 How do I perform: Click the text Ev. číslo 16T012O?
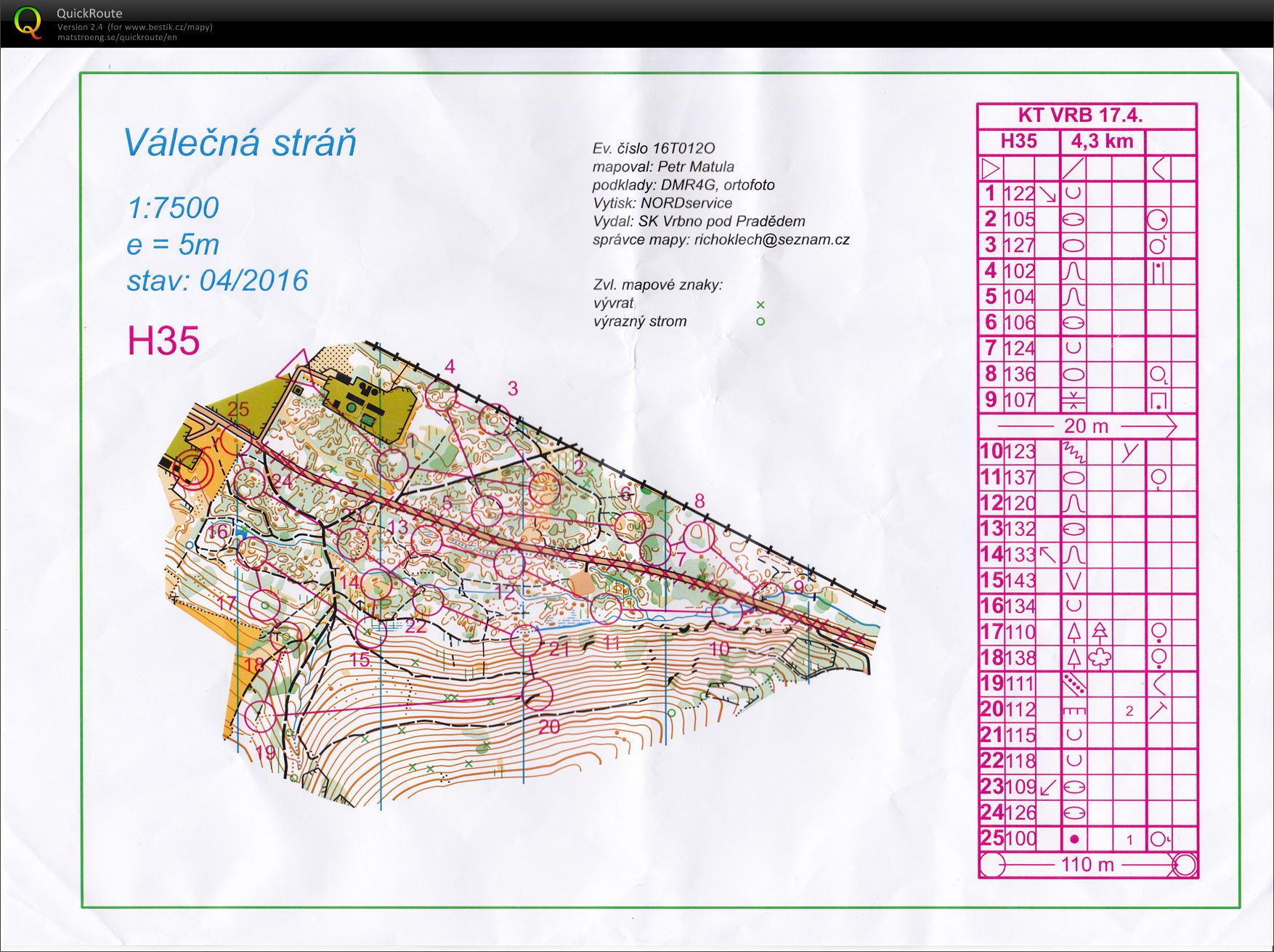[654, 149]
